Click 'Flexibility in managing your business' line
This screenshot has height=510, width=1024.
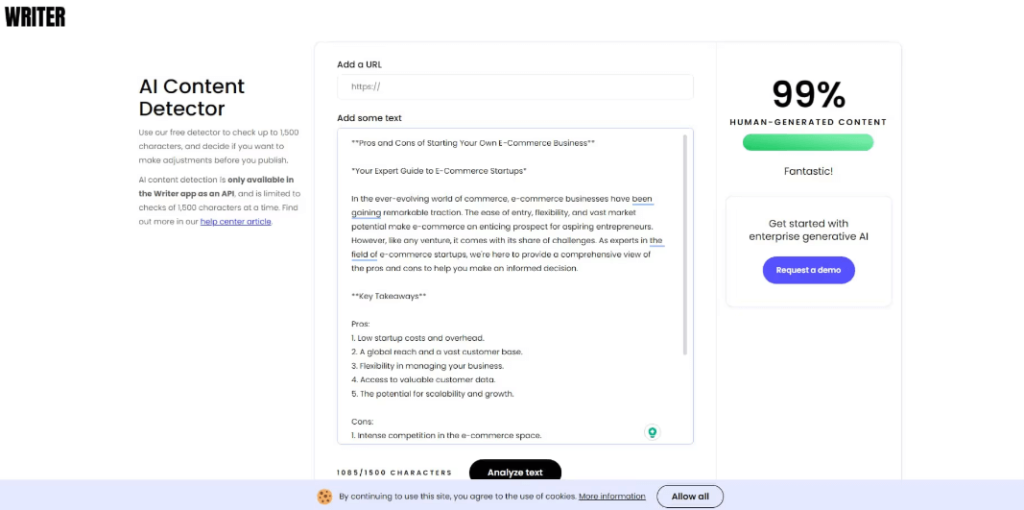click(x=428, y=366)
